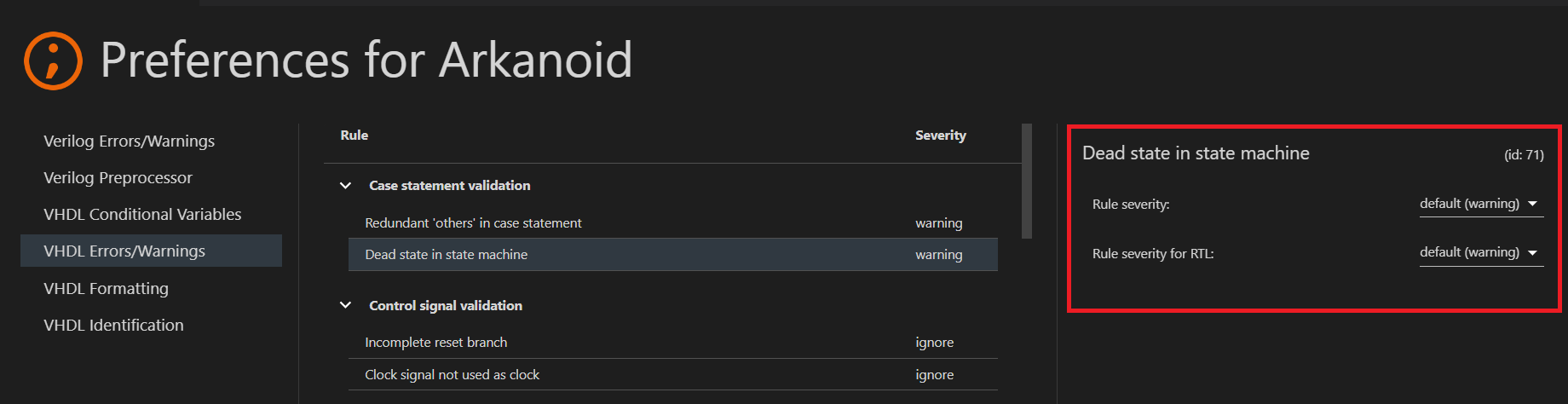Collapse Control signal validation group
Screen dimensions: 1568x404
tap(345, 306)
